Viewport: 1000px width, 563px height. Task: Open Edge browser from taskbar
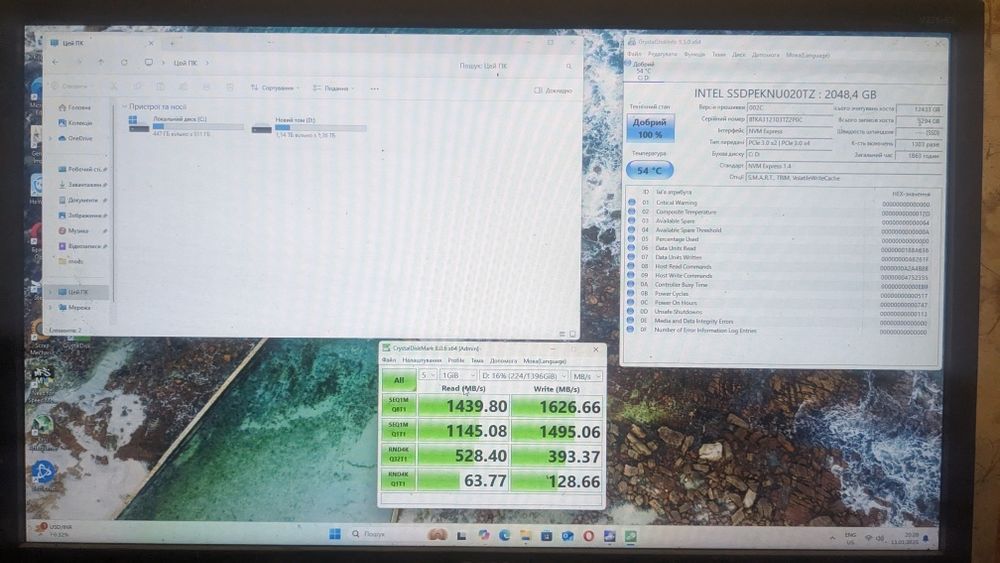point(504,536)
